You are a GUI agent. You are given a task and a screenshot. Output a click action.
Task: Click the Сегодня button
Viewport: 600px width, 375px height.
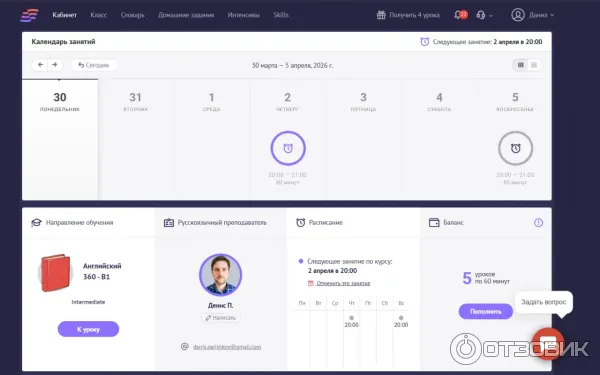click(94, 65)
